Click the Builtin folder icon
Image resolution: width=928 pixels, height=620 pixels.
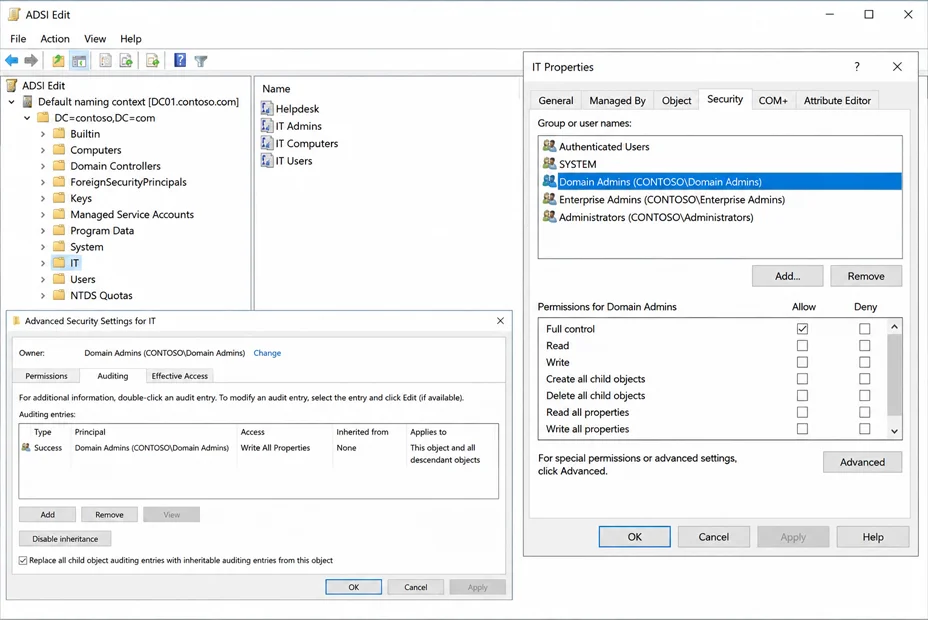59,134
